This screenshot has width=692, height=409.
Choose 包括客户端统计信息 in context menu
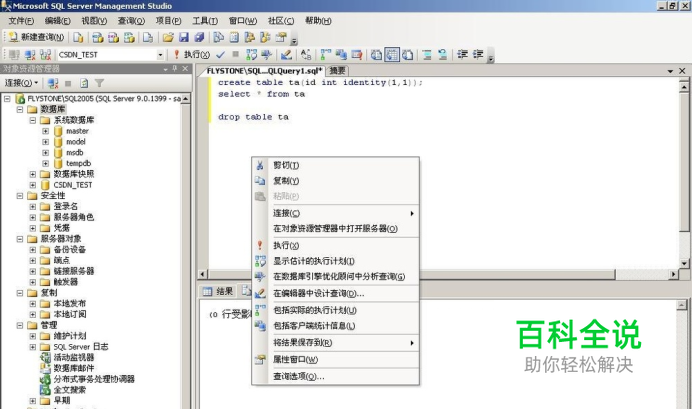click(335, 326)
